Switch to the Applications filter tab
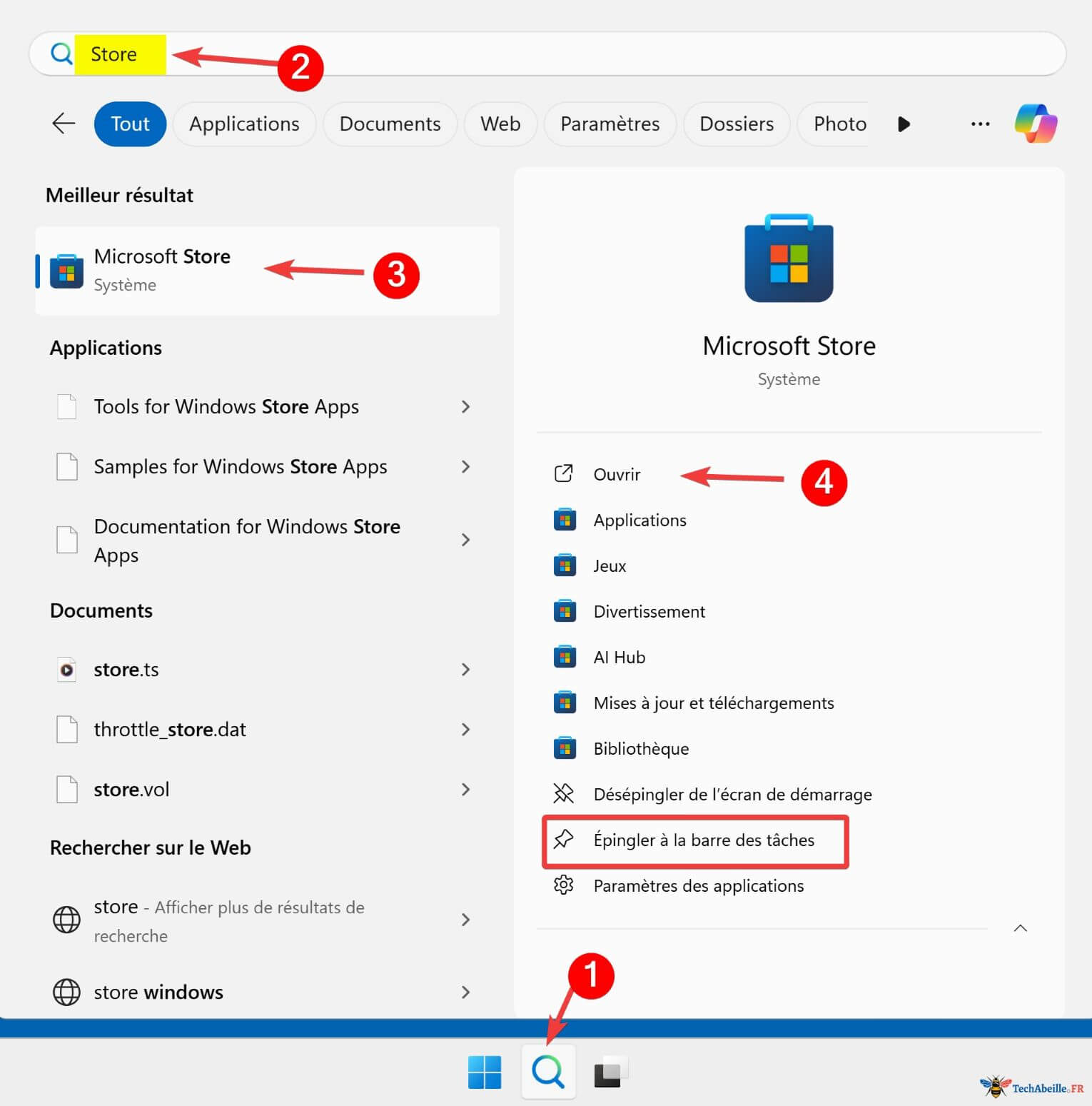Viewport: 1092px width, 1106px height. point(244,124)
